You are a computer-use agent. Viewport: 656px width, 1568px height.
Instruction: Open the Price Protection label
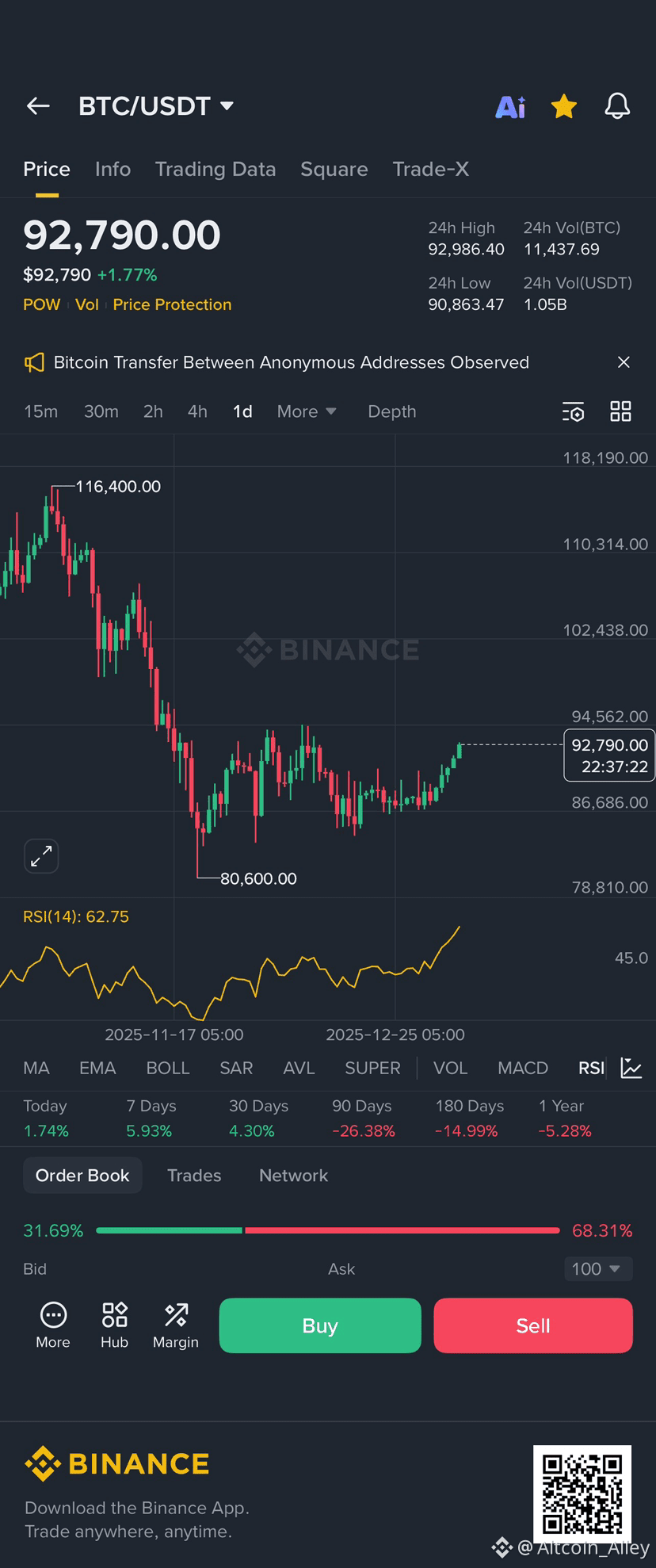pyautogui.click(x=172, y=304)
